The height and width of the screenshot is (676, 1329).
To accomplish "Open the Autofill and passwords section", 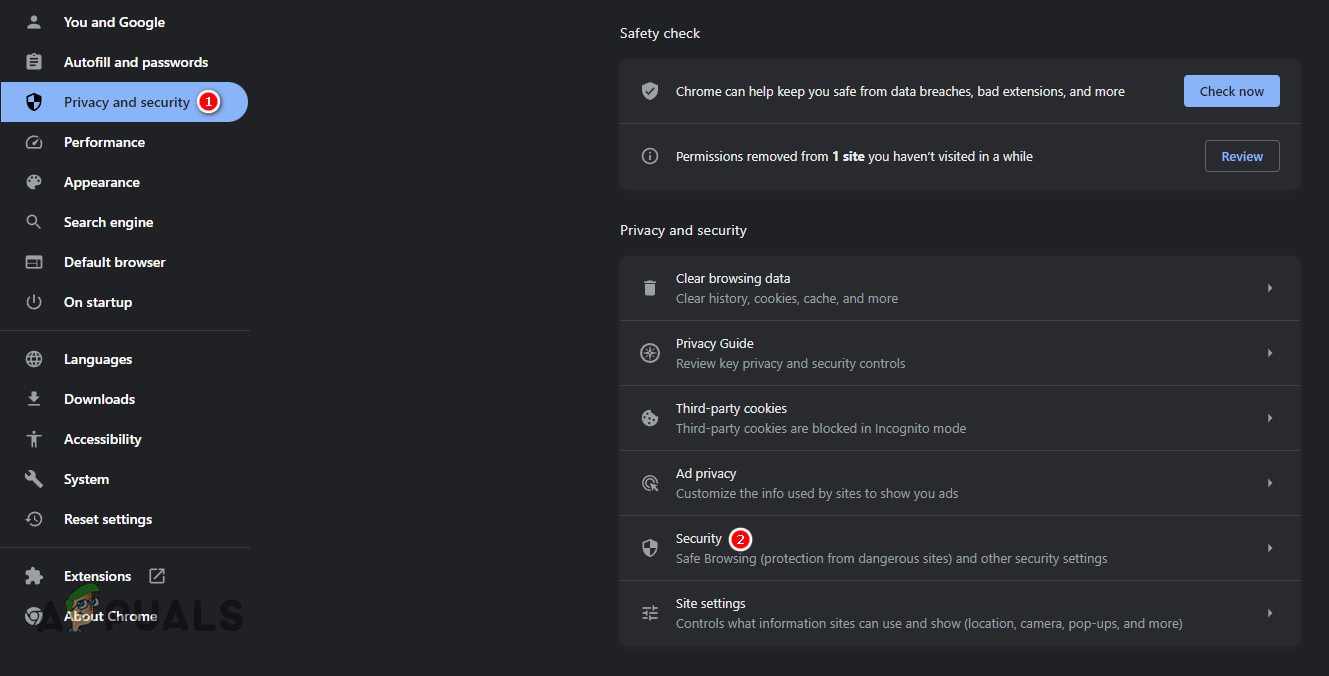I will [x=136, y=62].
